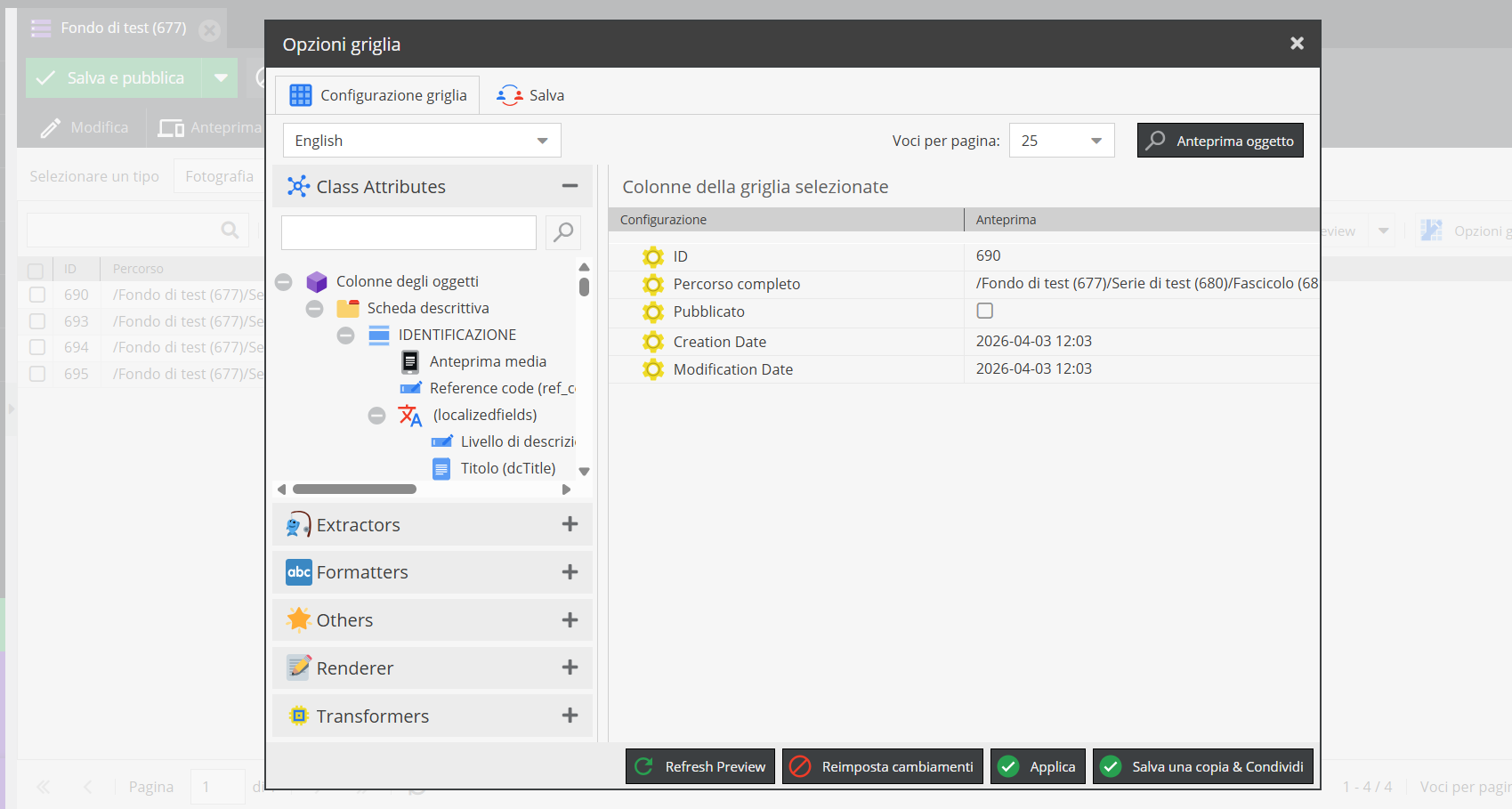This screenshot has height=809, width=1512.
Task: Click the horizontal scrollbar in attribute tree
Action: 354,489
